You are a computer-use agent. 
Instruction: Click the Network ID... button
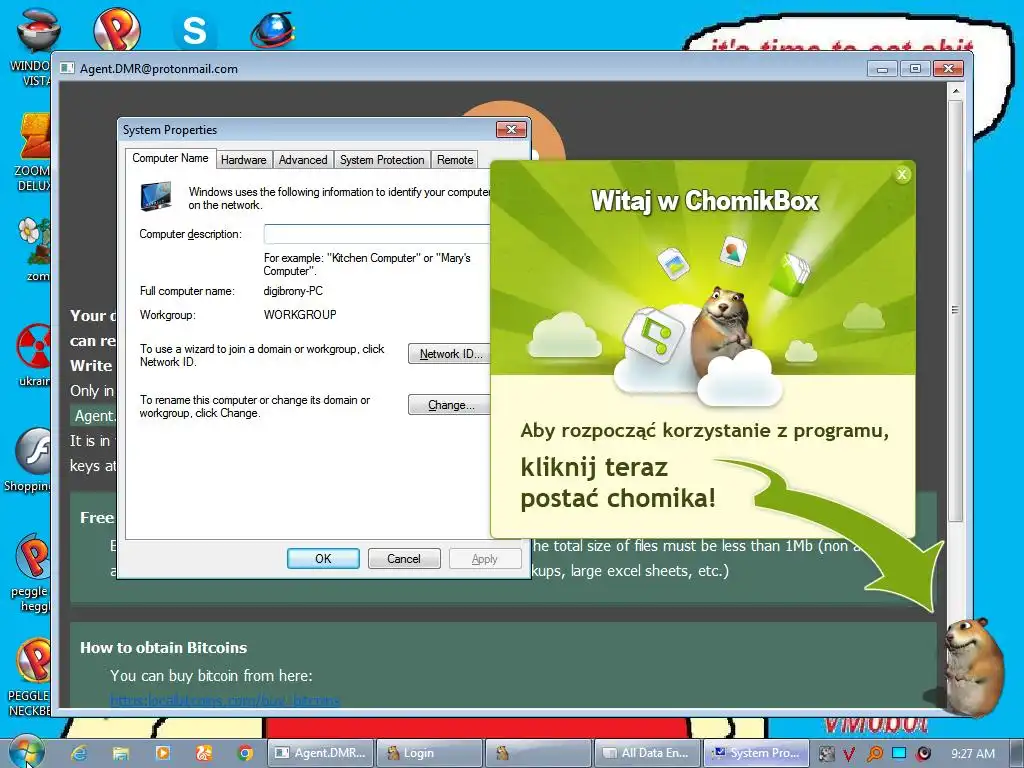point(449,354)
